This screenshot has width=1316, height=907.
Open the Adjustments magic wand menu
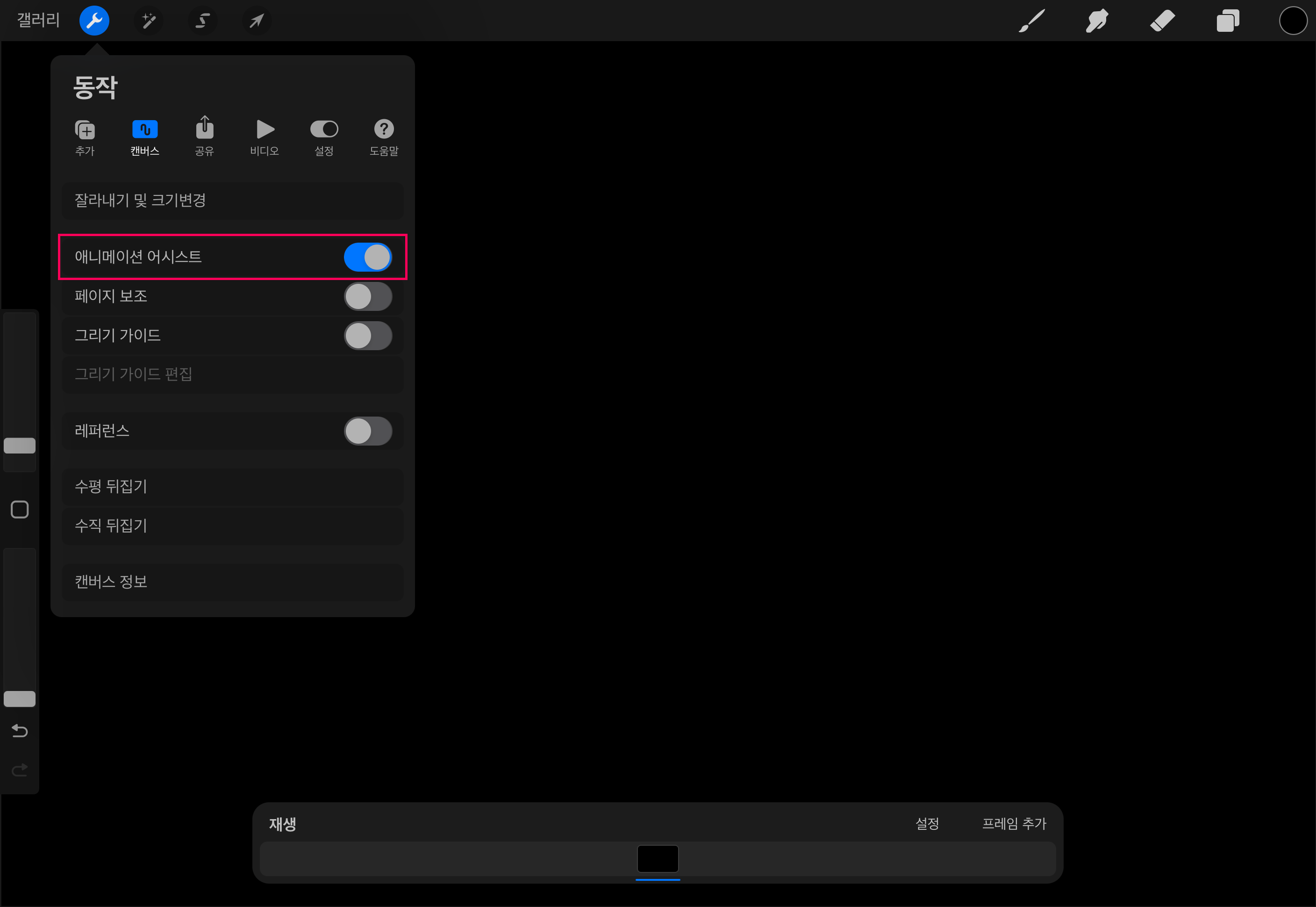click(148, 21)
